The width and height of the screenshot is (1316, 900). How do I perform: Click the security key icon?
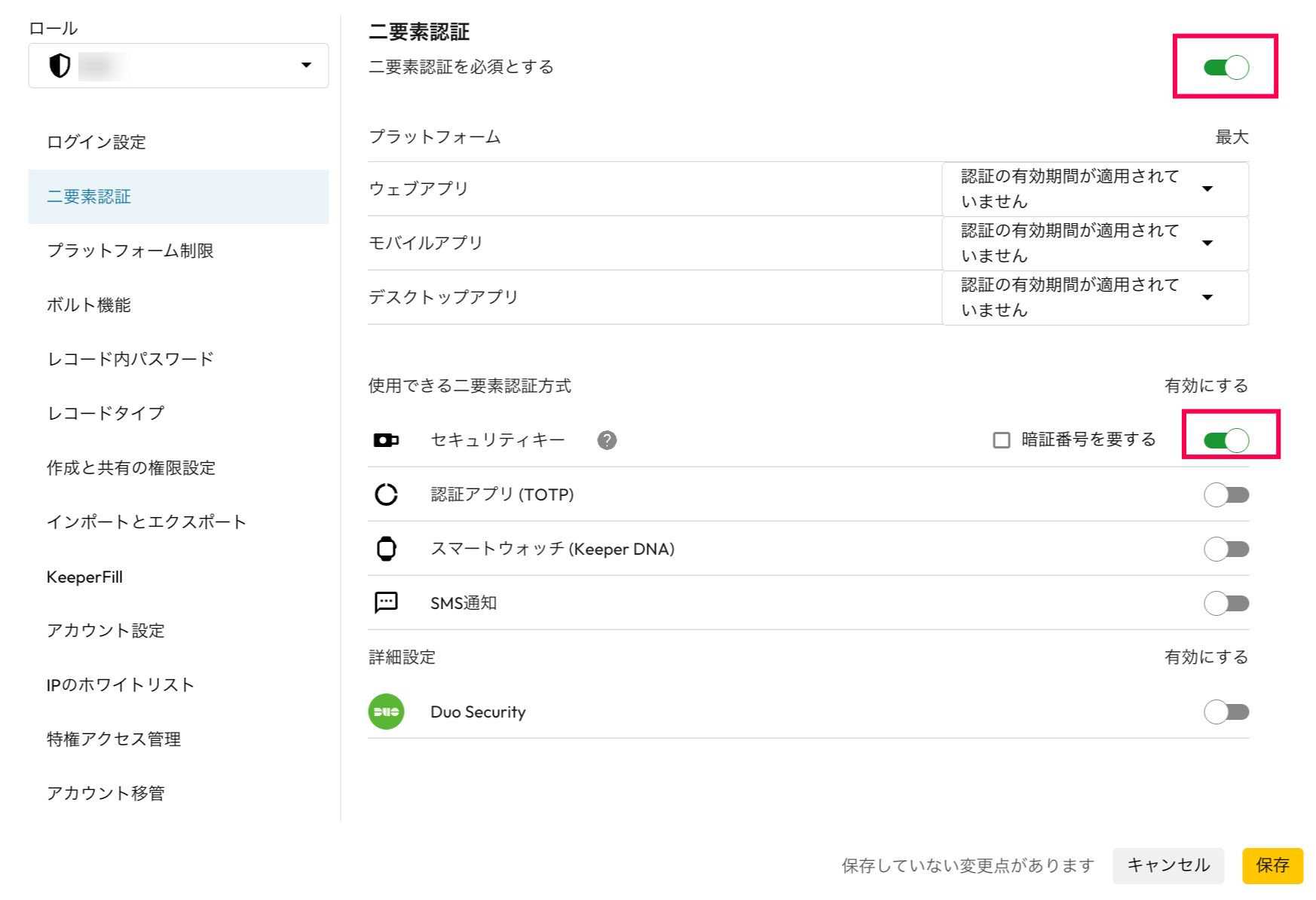(386, 440)
